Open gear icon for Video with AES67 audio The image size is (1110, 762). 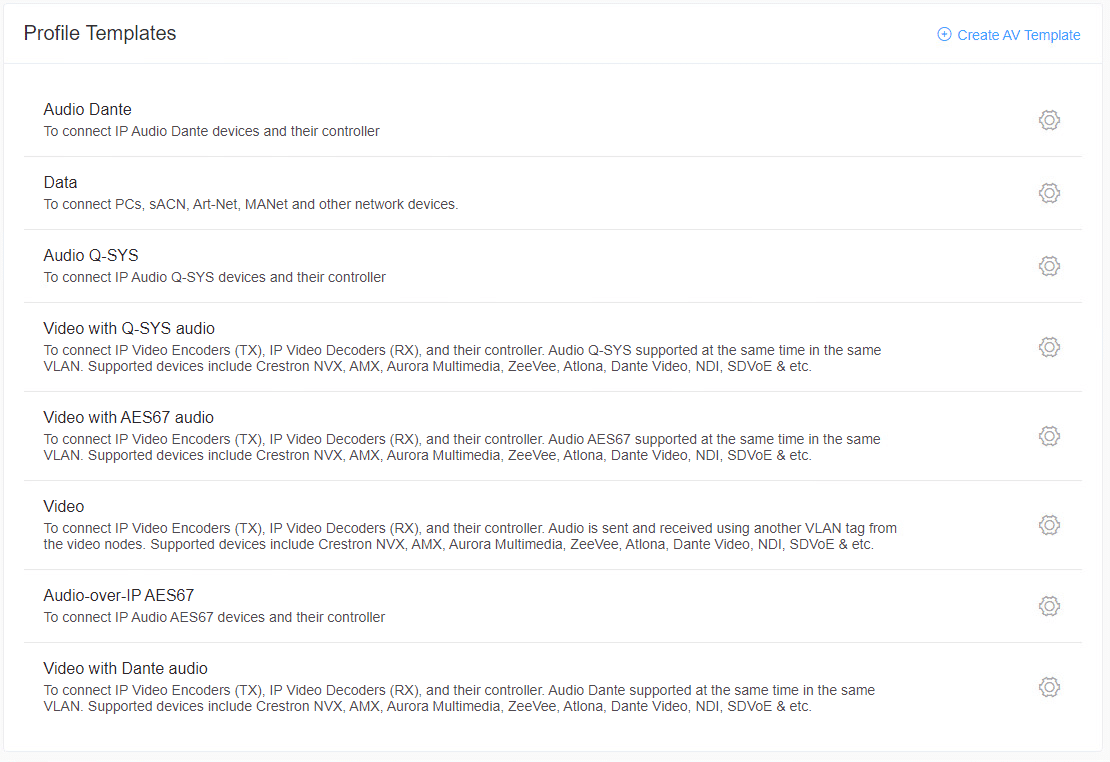coord(1049,436)
